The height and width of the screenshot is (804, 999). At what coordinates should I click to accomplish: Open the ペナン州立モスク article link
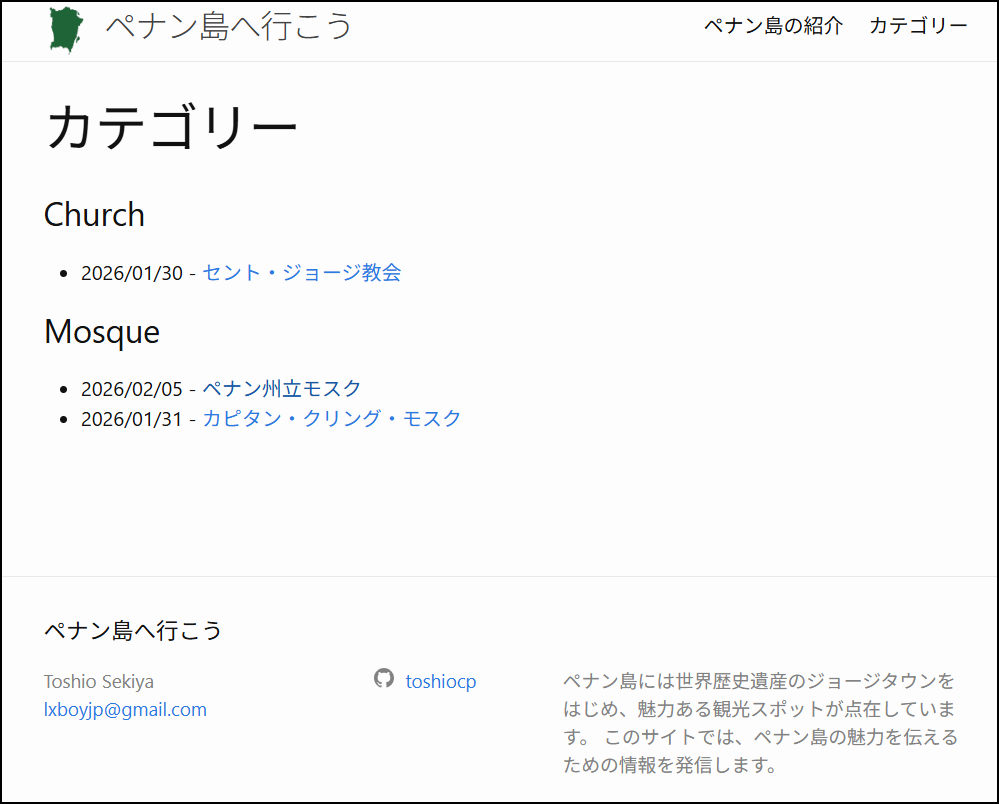coord(282,388)
